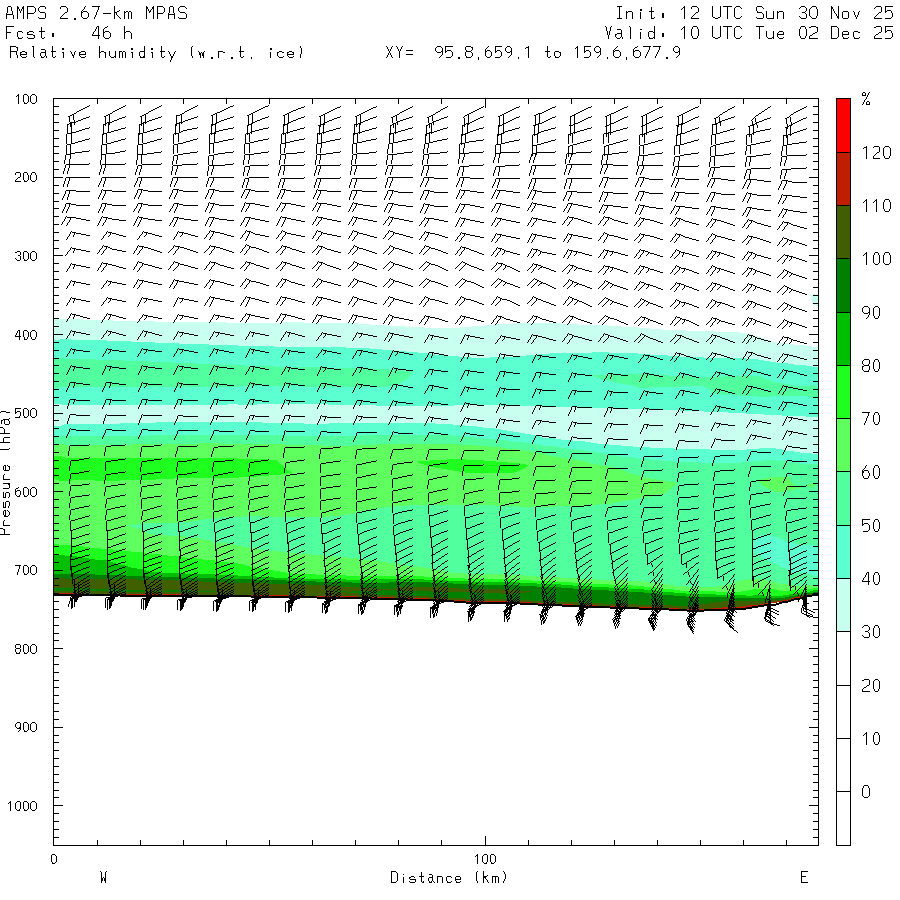The width and height of the screenshot is (900, 900).
Task: Click the '900' pressure axis label
Action: pos(26,727)
